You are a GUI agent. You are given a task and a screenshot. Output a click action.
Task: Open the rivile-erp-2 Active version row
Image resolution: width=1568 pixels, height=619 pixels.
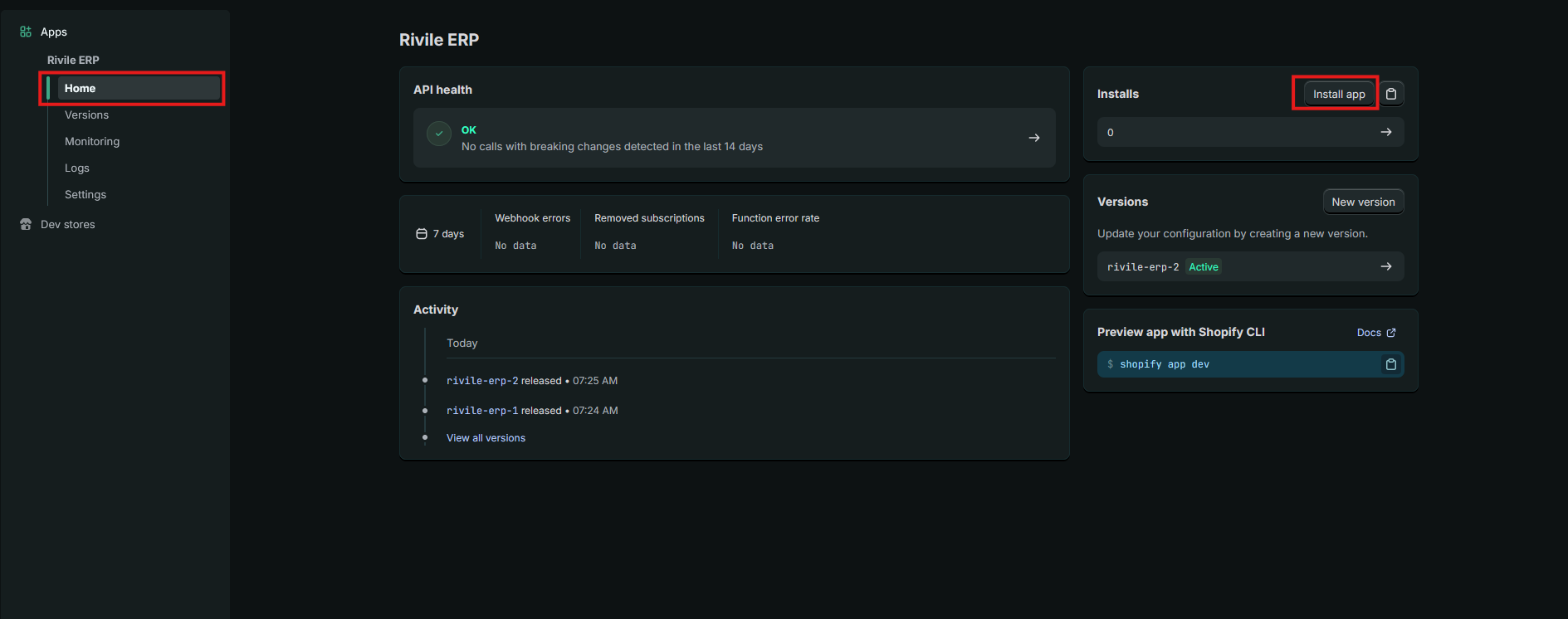coord(1251,266)
